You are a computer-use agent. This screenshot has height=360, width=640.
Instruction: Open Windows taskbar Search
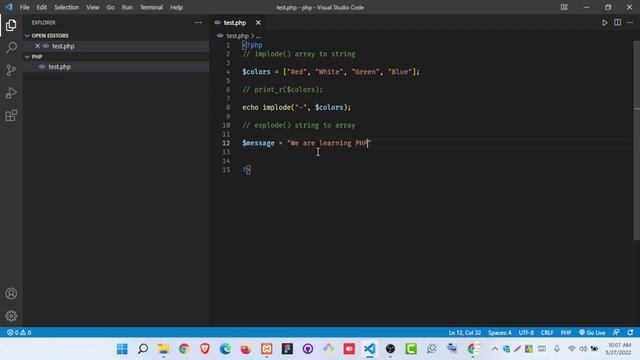[x=143, y=349]
